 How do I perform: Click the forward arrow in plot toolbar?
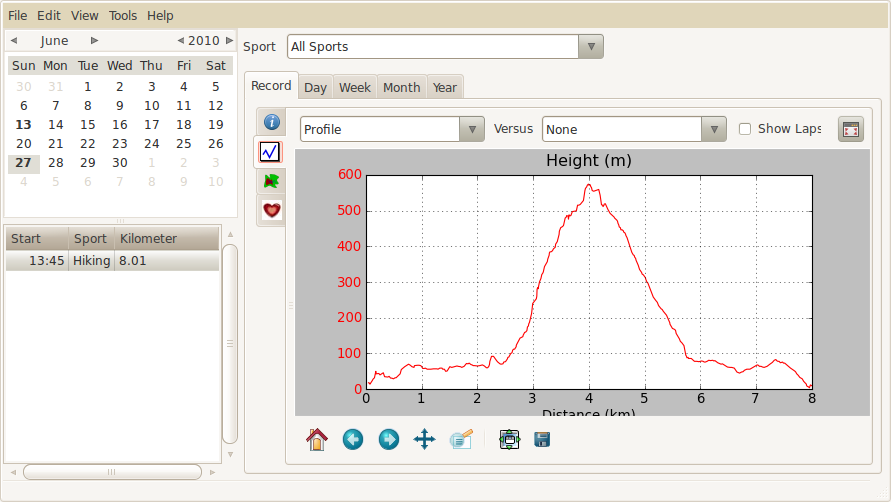click(389, 439)
